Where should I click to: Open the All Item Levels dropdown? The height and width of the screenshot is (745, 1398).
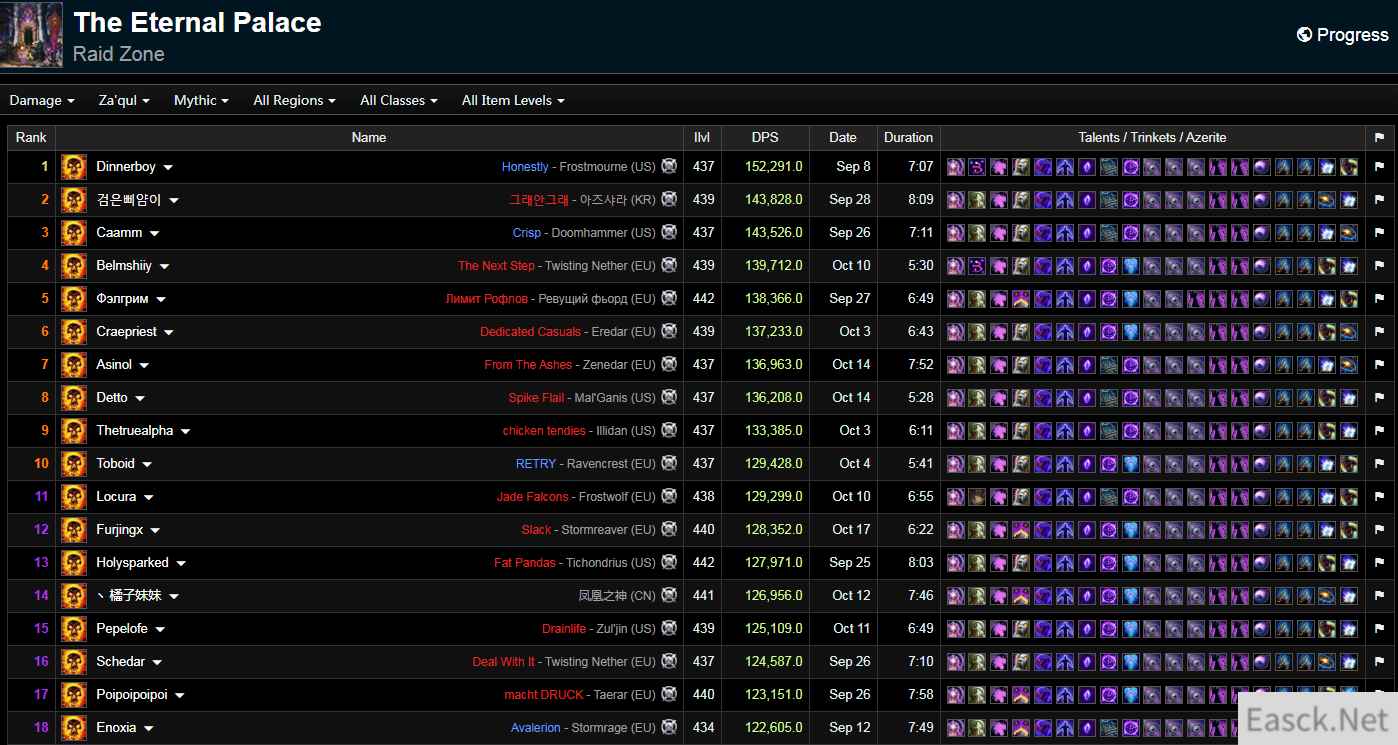(x=513, y=101)
